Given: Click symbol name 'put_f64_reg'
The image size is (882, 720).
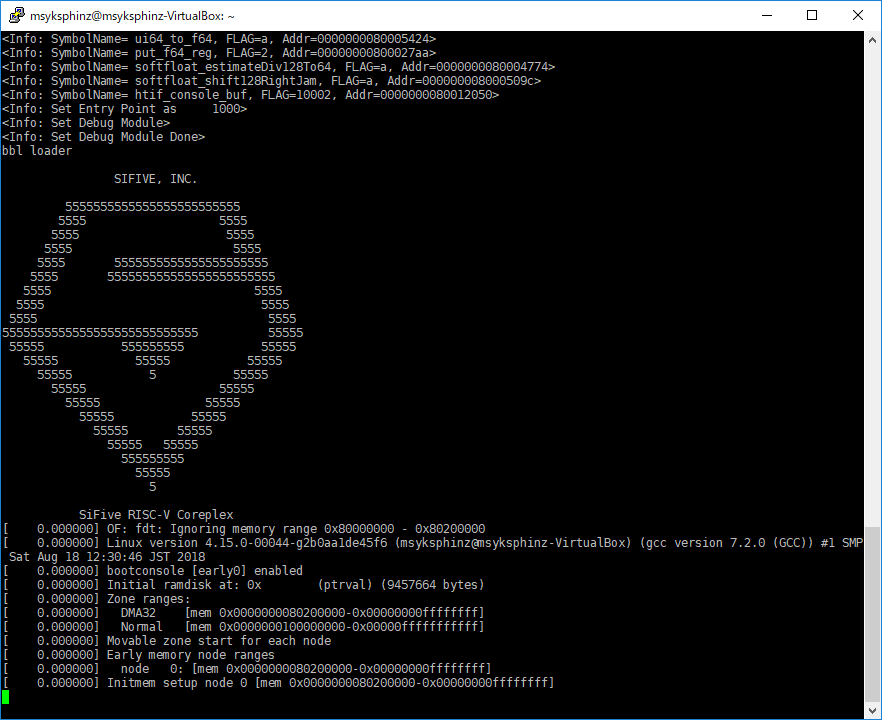Looking at the screenshot, I should (173, 53).
